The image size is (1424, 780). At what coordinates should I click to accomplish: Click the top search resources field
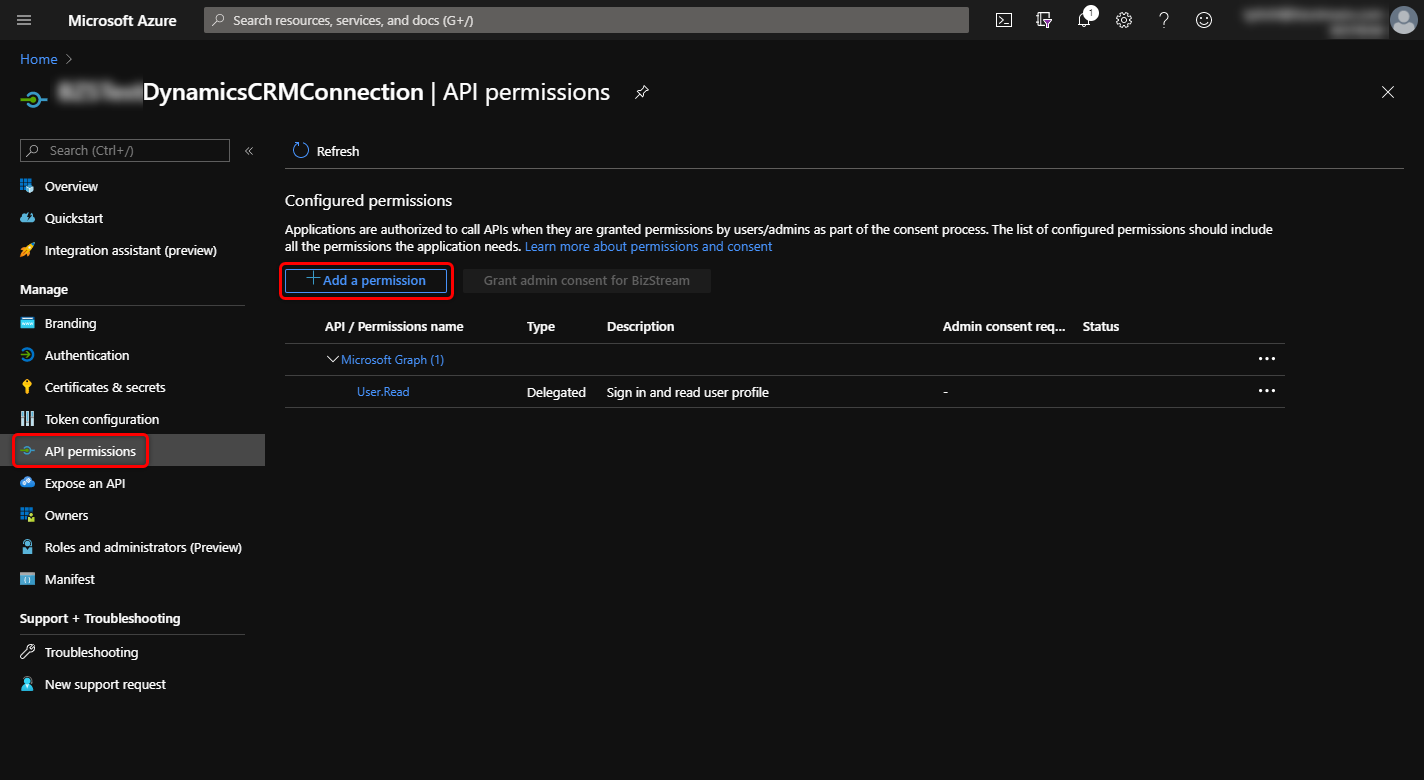point(586,20)
